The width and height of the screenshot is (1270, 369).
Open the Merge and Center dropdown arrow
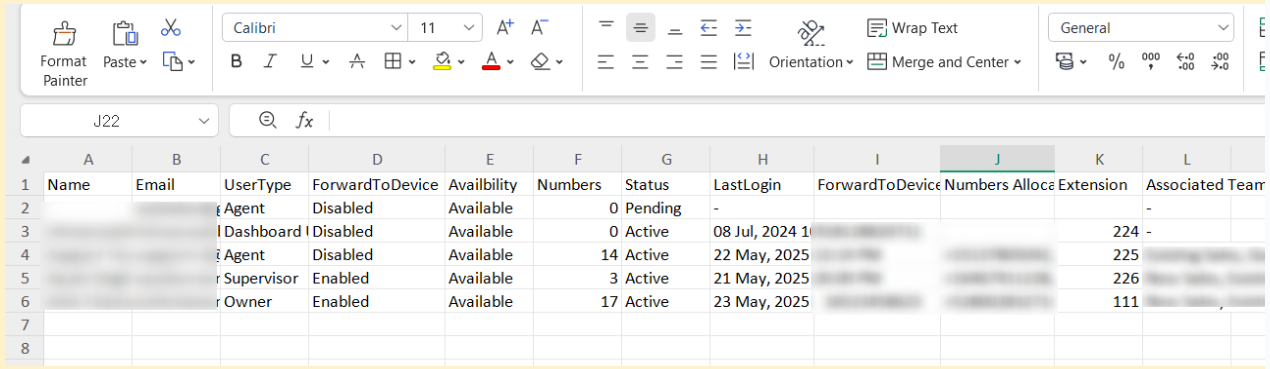pyautogui.click(x=1017, y=62)
